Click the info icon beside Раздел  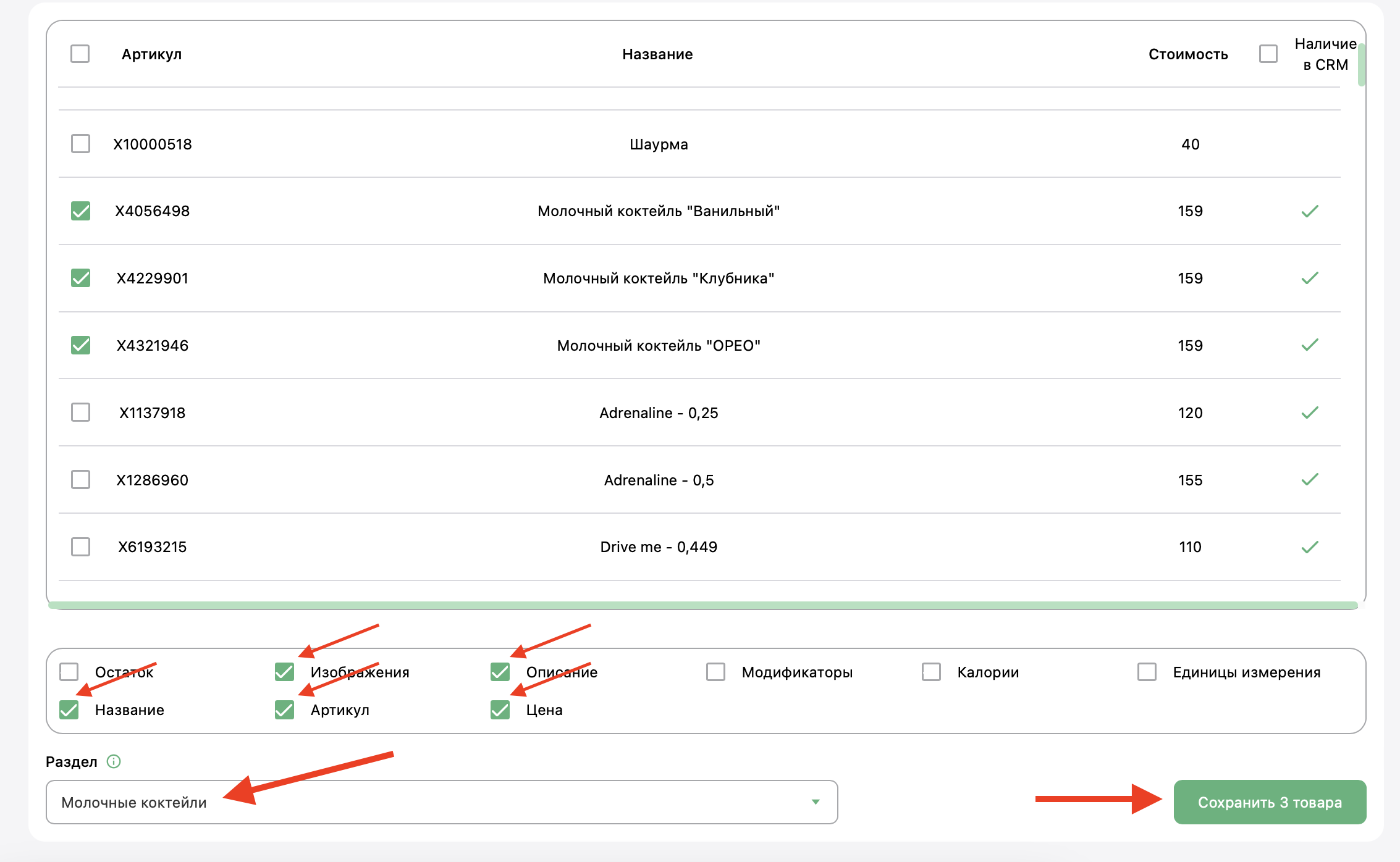coord(114,761)
